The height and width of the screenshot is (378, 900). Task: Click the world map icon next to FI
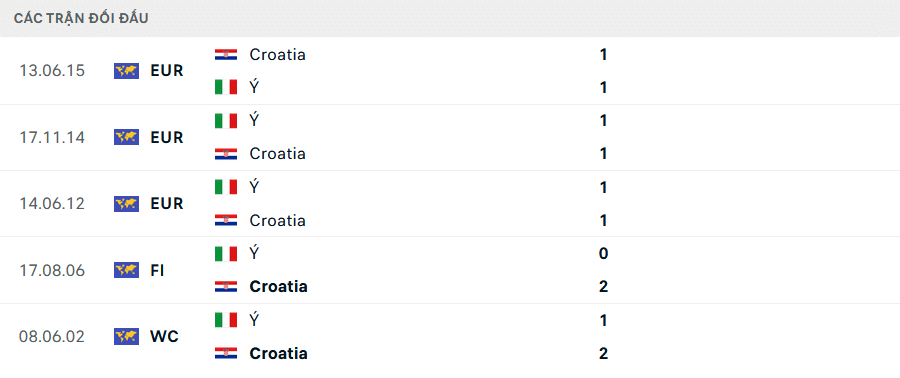pos(126,270)
